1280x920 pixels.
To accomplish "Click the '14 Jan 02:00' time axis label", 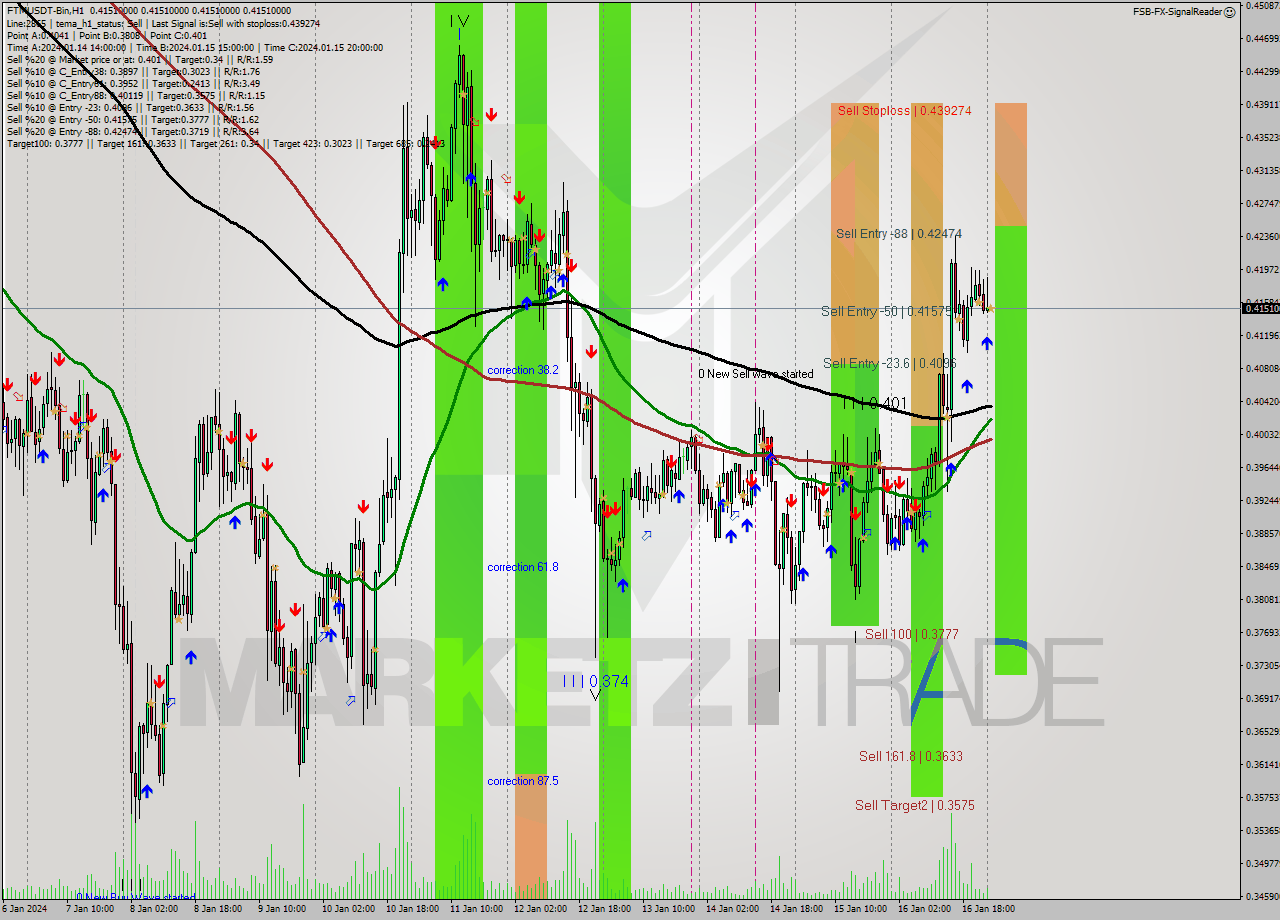I will (x=732, y=909).
